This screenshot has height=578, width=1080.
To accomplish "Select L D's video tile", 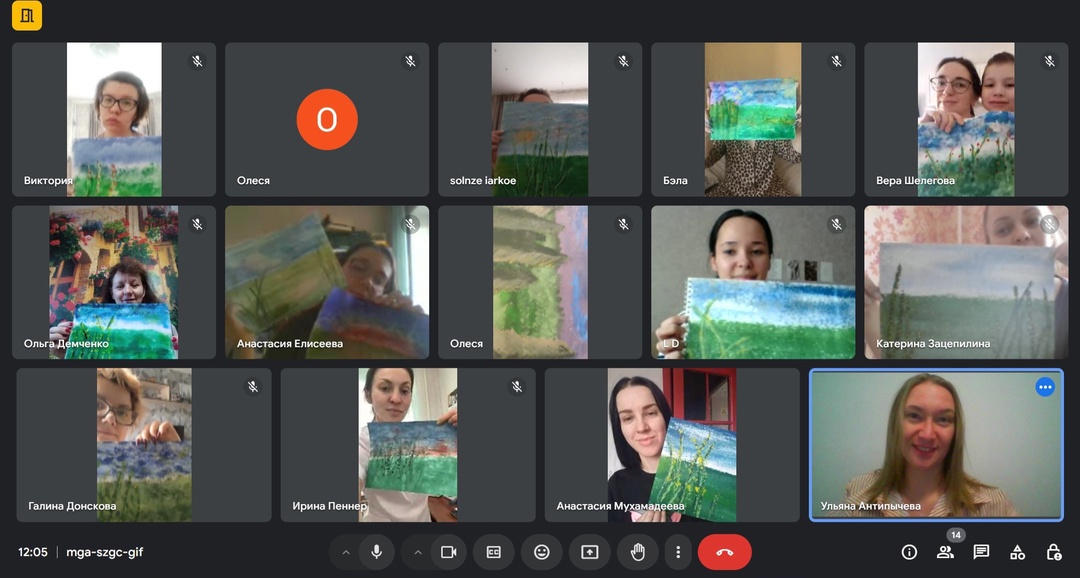I will click(x=753, y=282).
